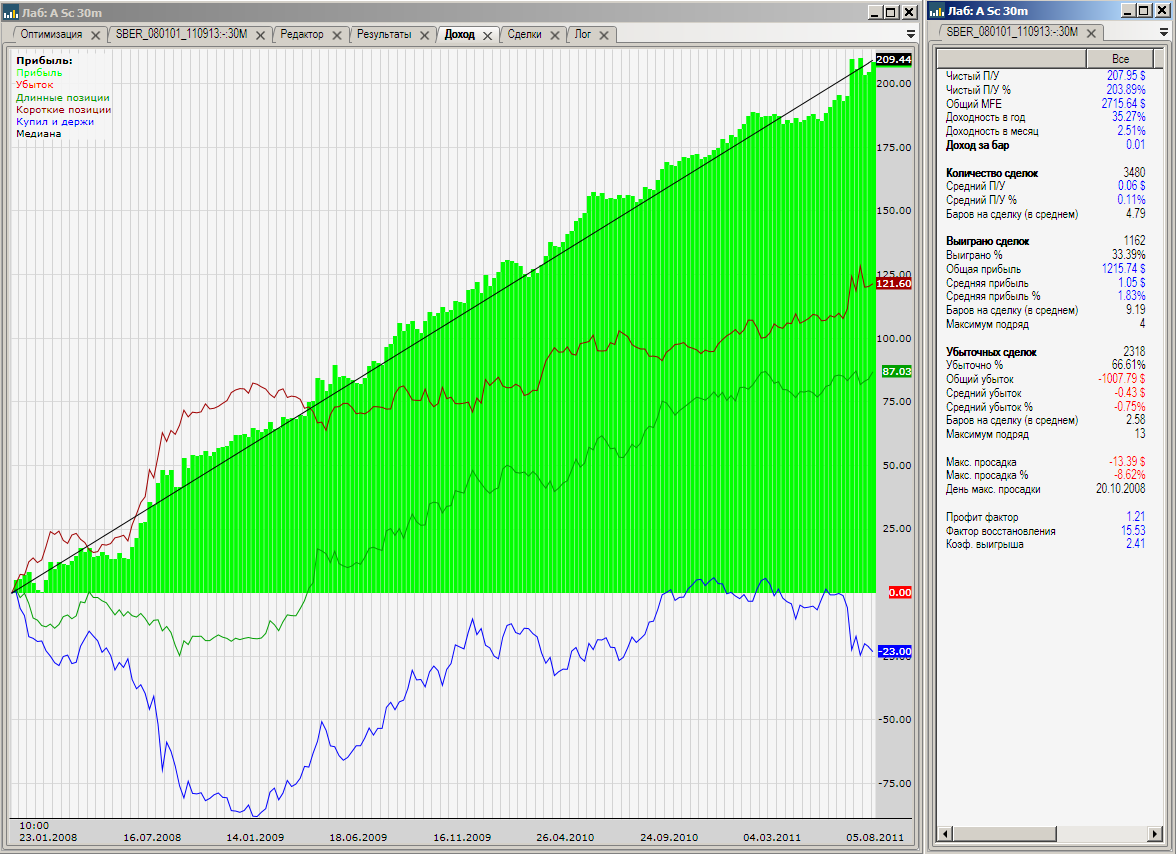Click the Количество сделок heading

992,172
